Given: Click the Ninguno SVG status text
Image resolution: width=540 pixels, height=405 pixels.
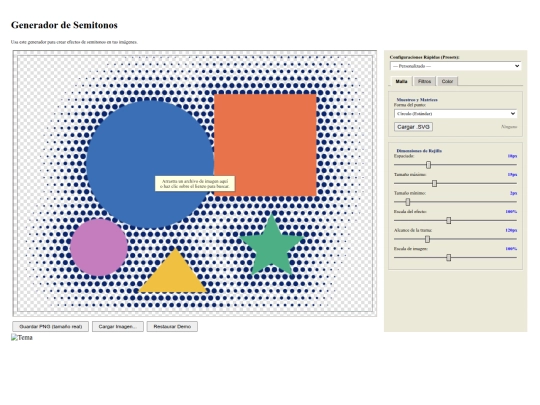Looking at the screenshot, I should 509,127.
